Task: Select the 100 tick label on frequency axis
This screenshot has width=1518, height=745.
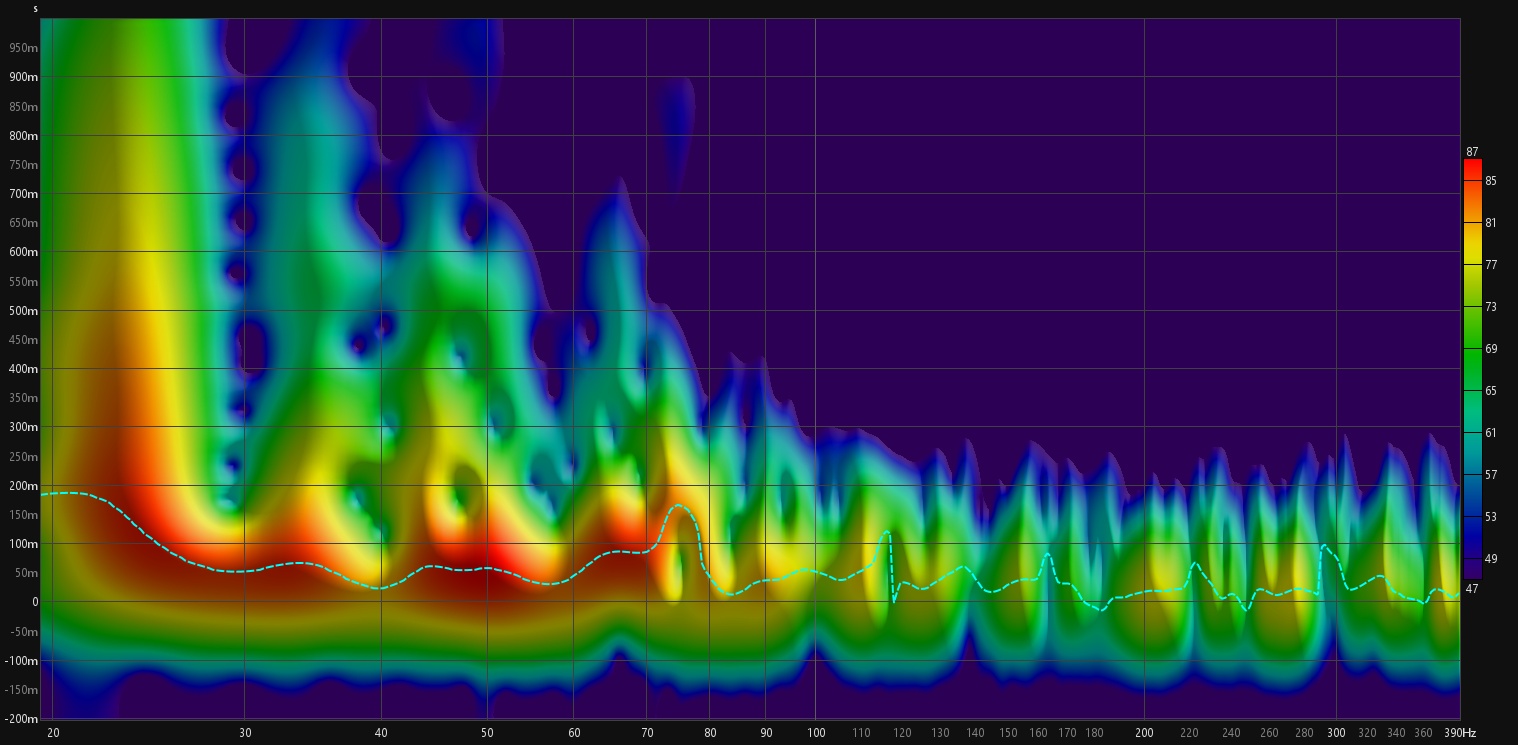Action: 815,733
